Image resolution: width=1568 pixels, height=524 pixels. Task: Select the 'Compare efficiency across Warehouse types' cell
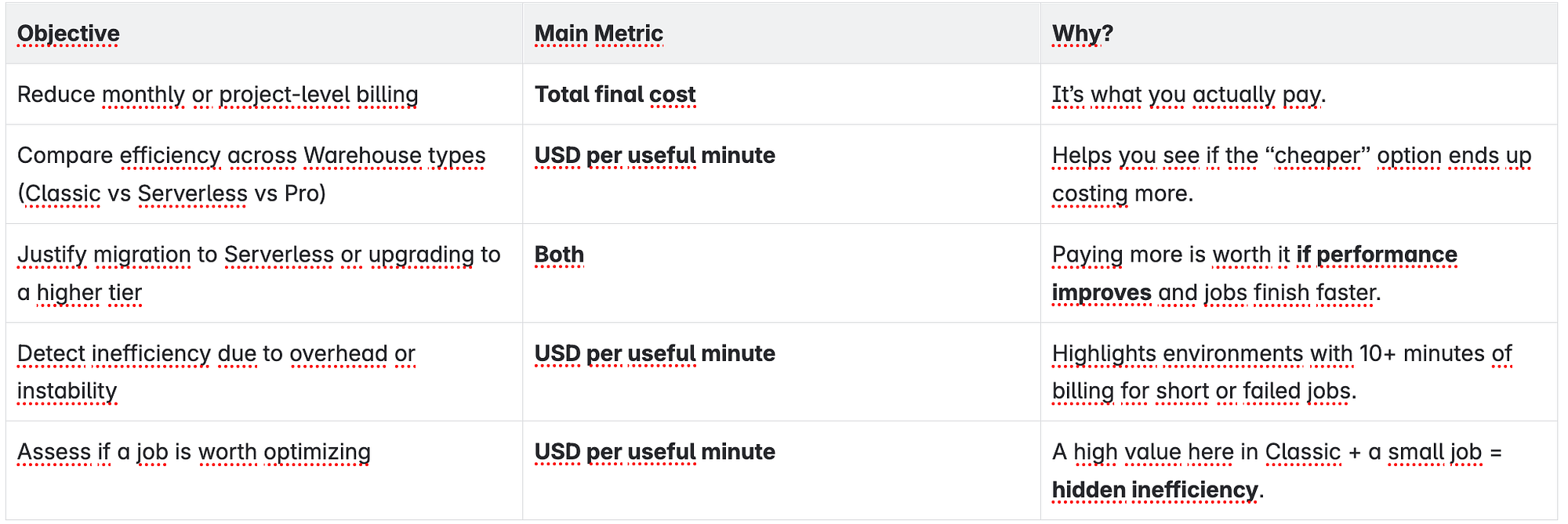(x=264, y=175)
